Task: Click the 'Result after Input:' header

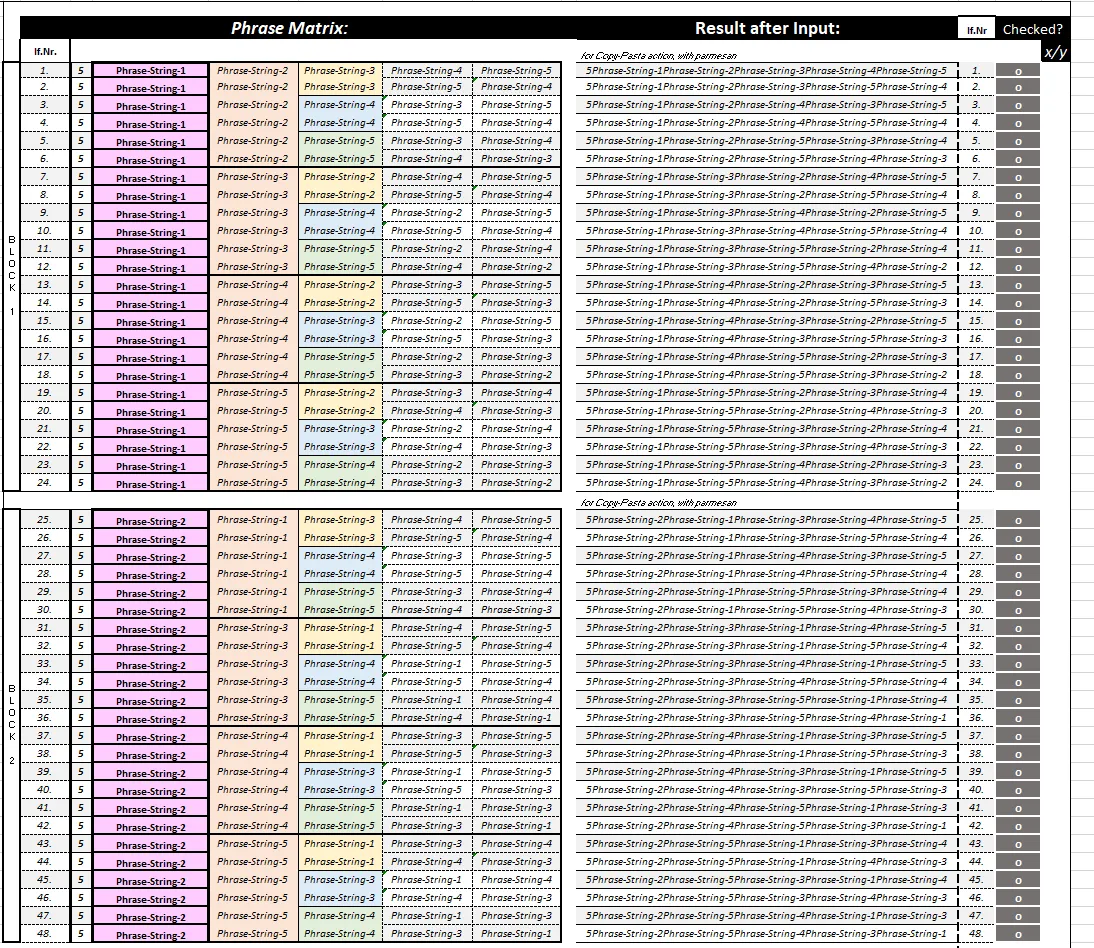Action: 767,28
